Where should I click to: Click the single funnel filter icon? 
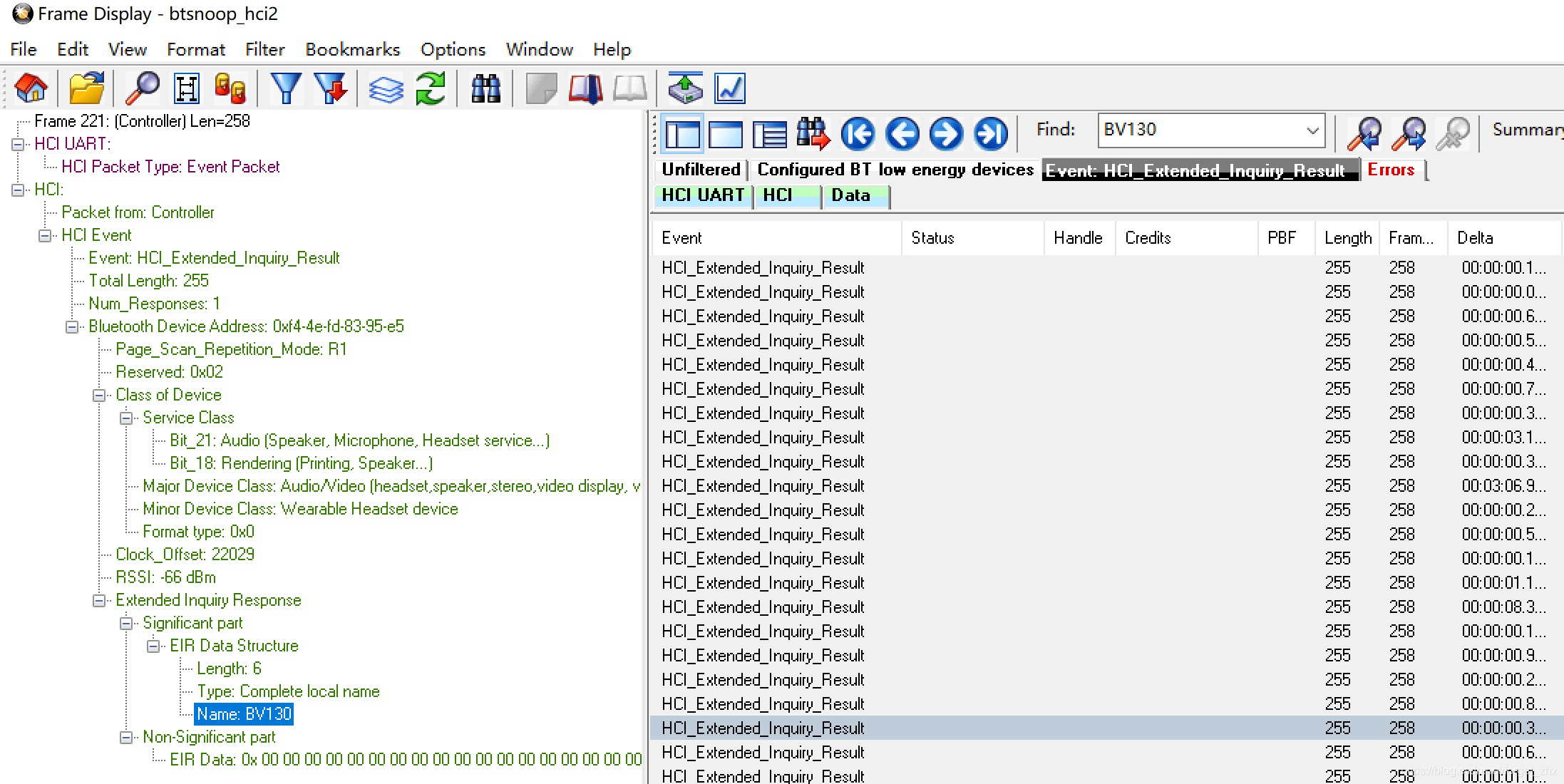286,88
